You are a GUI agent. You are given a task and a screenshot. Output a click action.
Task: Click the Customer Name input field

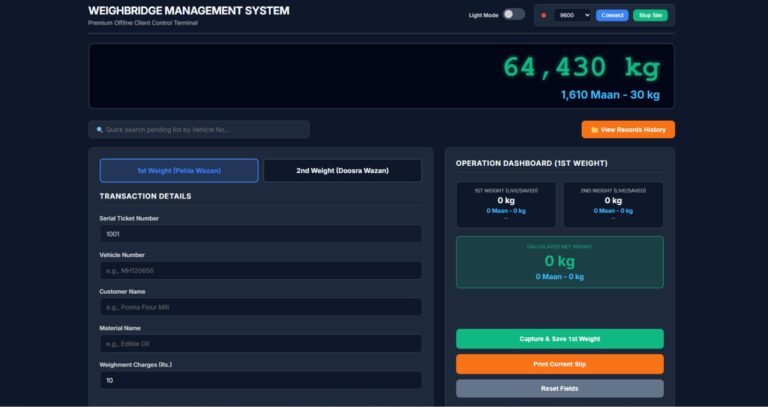coord(261,307)
